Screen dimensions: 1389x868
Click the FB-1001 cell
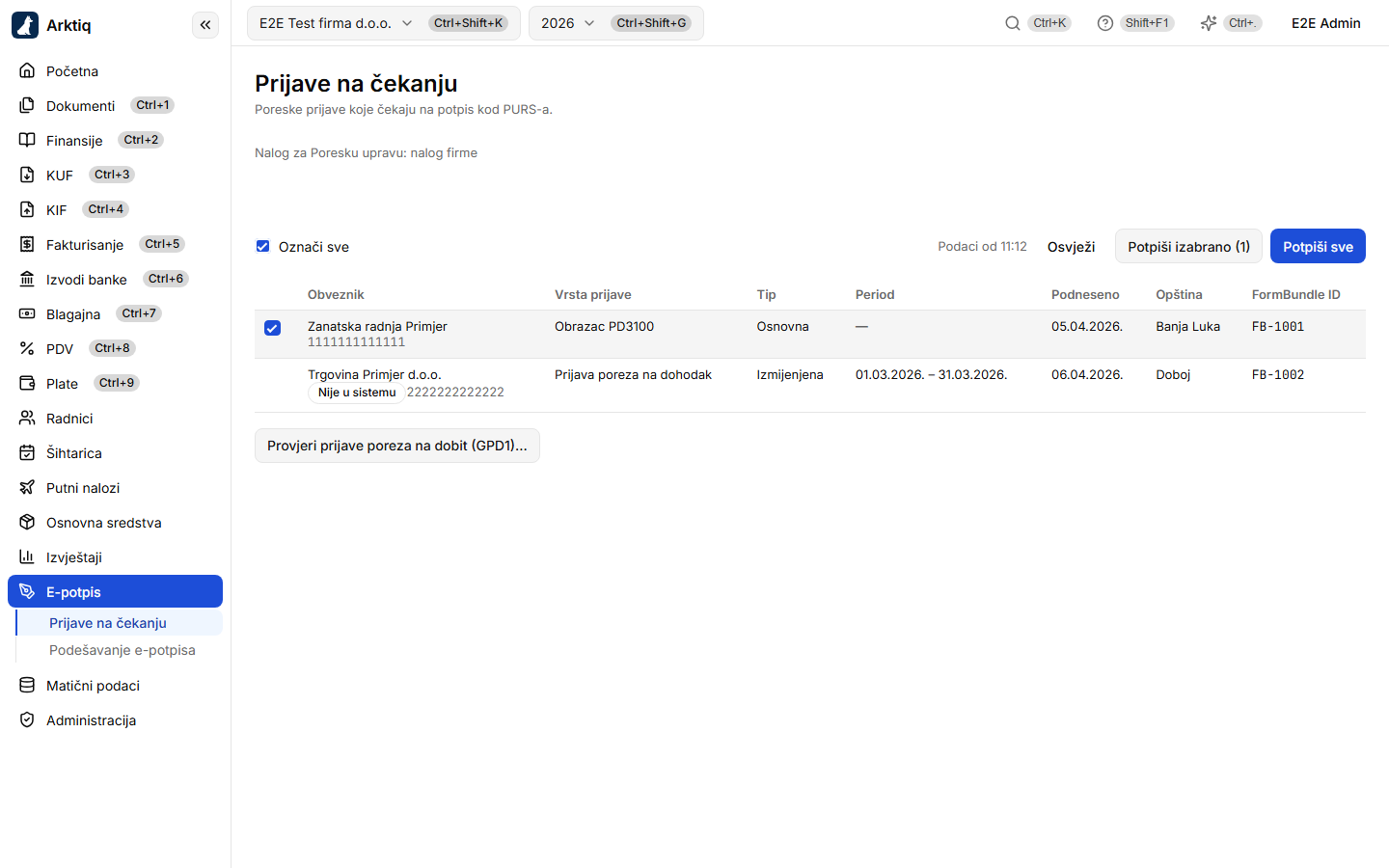[x=1278, y=326]
